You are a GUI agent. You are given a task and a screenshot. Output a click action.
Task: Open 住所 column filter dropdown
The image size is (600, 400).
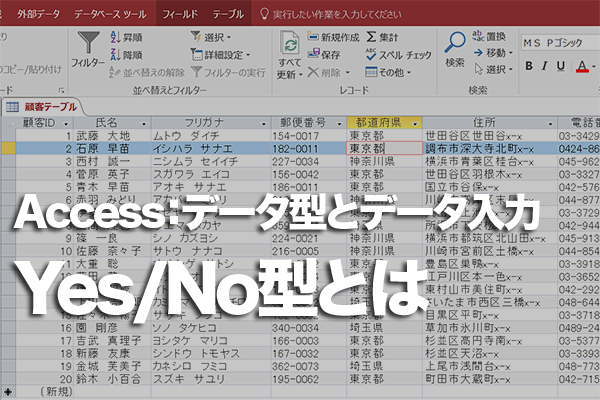pyautogui.click(x=550, y=124)
